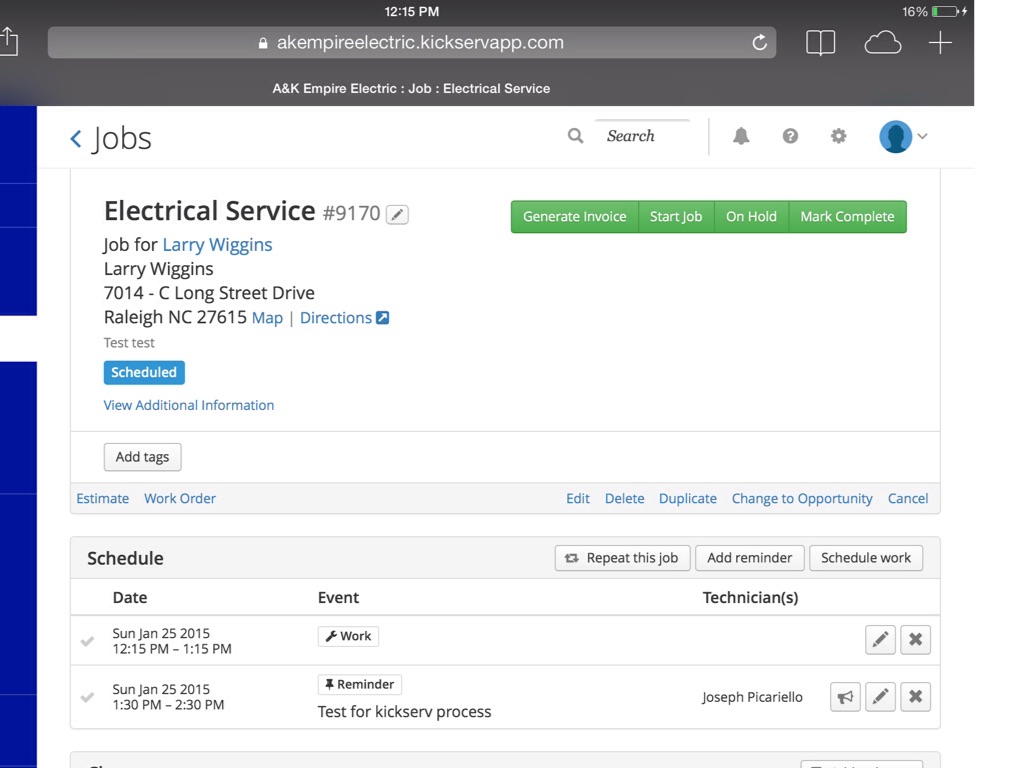
Task: Mark the Work event checkmark complete
Action: coord(88,641)
